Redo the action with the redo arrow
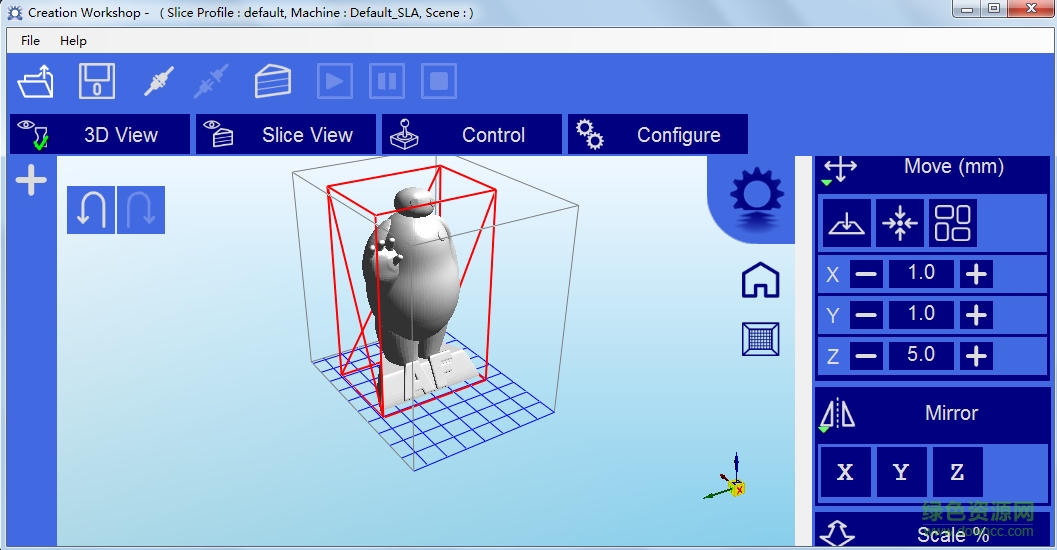Image resolution: width=1057 pixels, height=550 pixels. pyautogui.click(x=141, y=210)
